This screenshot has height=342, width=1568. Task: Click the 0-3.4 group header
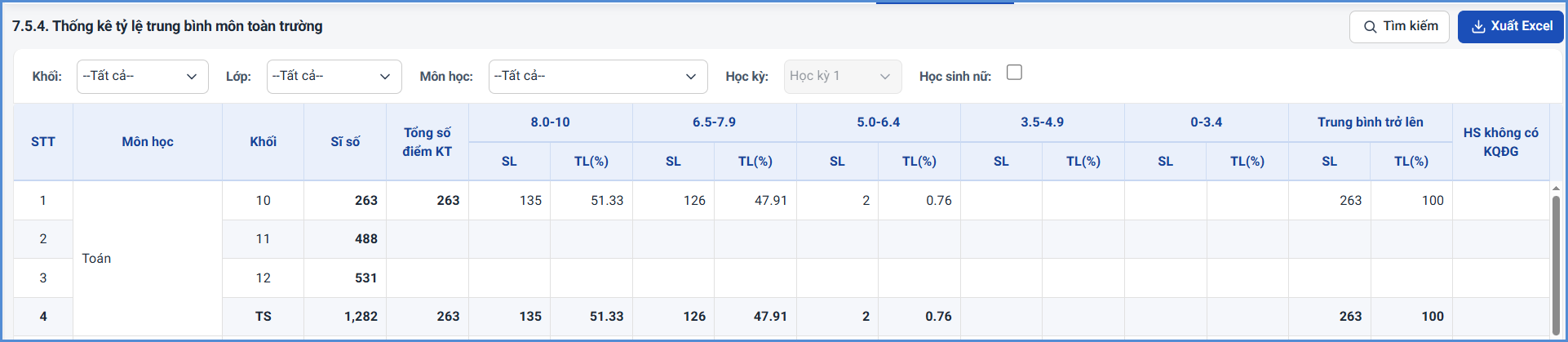[x=1207, y=122]
